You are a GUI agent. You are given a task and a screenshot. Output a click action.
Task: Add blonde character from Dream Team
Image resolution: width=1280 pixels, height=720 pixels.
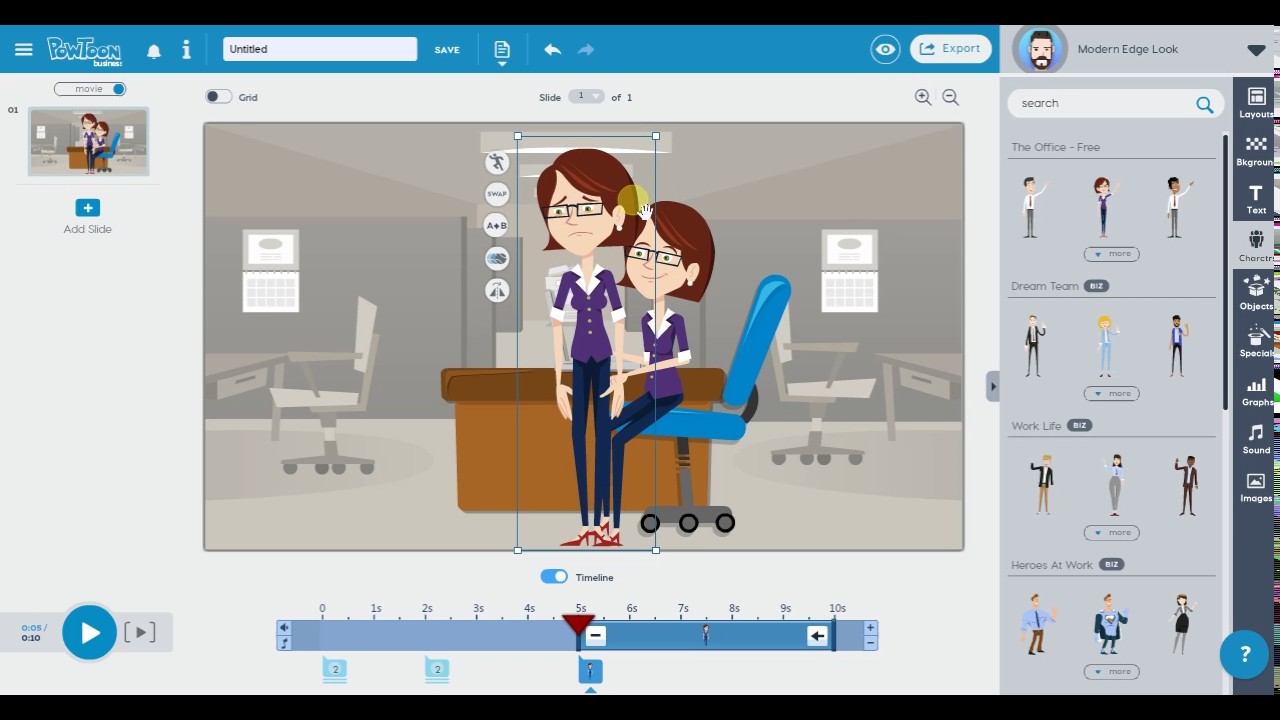[x=1105, y=346]
